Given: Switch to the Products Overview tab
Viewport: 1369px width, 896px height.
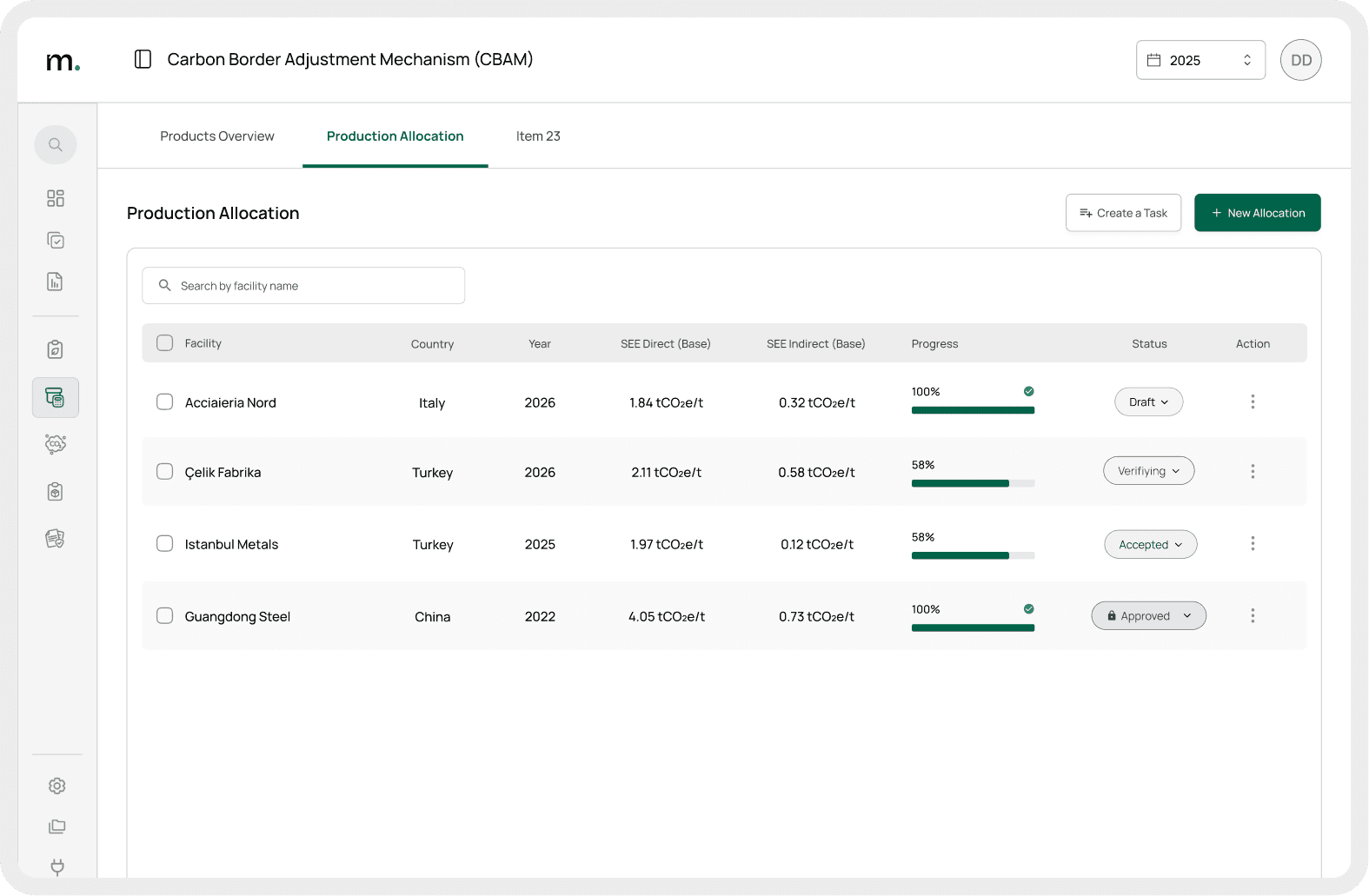Looking at the screenshot, I should [216, 136].
